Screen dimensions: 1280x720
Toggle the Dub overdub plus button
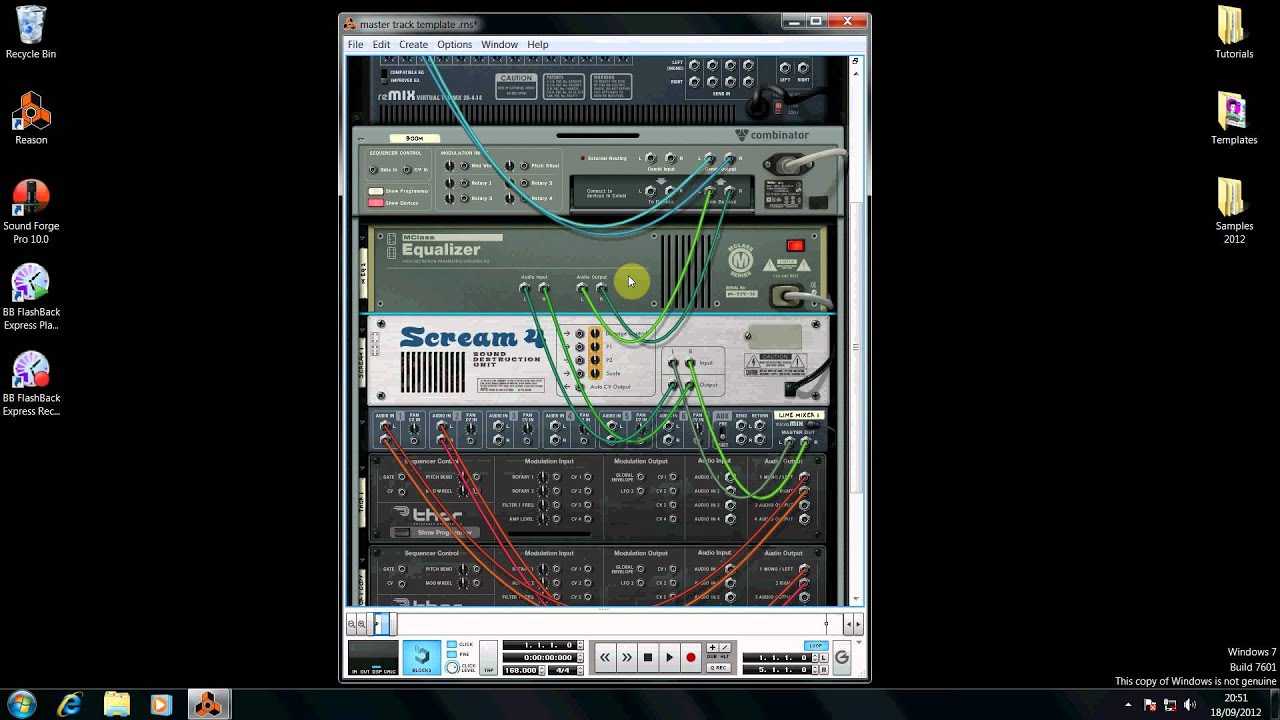[x=712, y=647]
